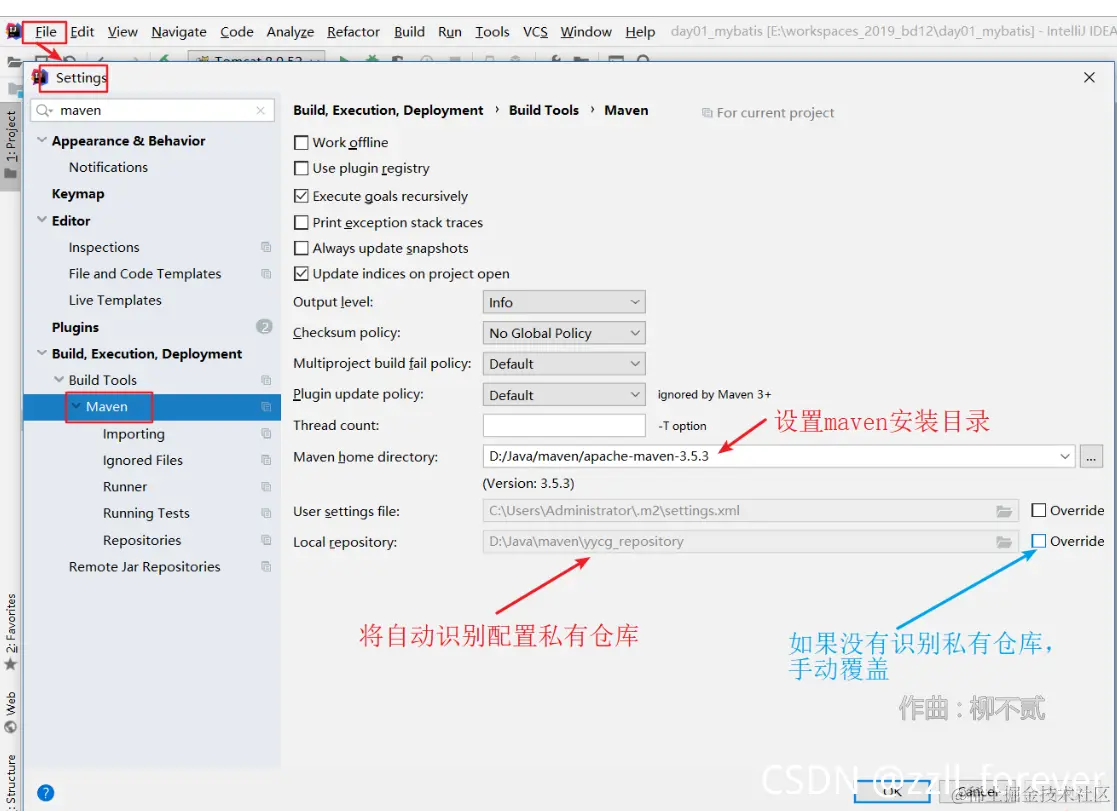This screenshot has width=1117, height=811.
Task: Enable the Work offline checkbox
Action: coord(301,143)
